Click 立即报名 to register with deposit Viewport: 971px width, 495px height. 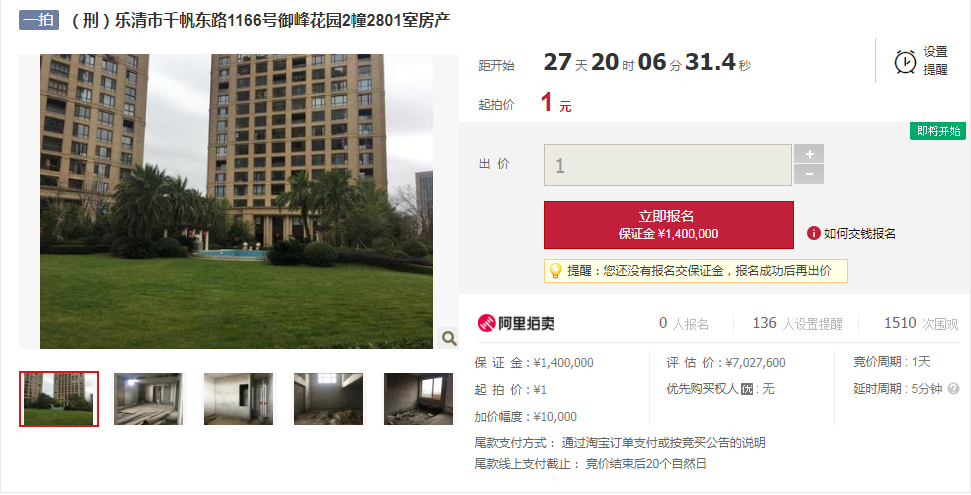669,224
